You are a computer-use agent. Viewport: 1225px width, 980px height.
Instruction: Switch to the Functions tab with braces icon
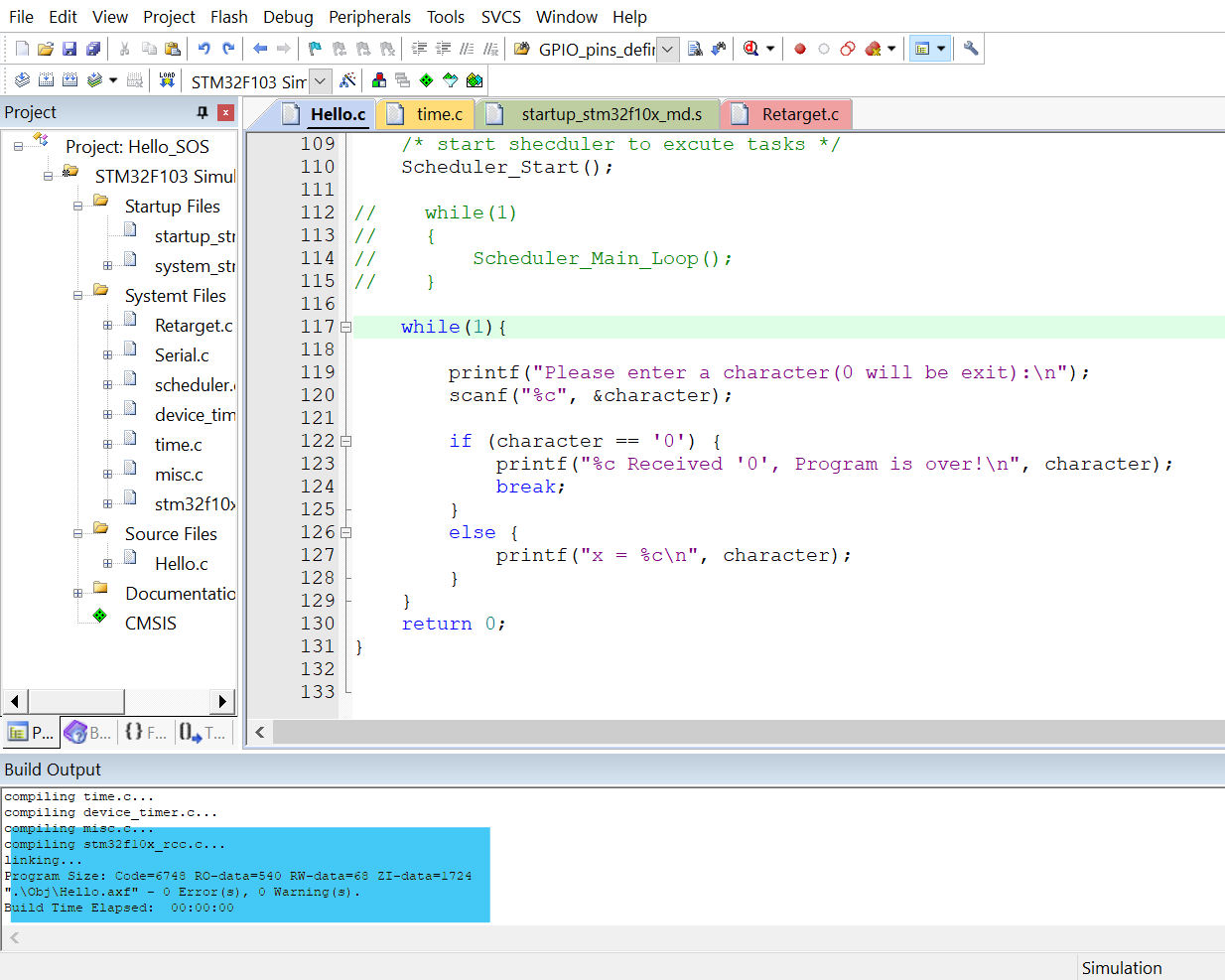pos(146,733)
